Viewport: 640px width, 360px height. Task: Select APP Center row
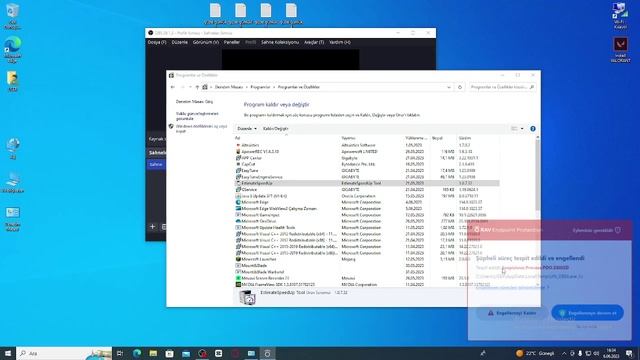point(367,158)
